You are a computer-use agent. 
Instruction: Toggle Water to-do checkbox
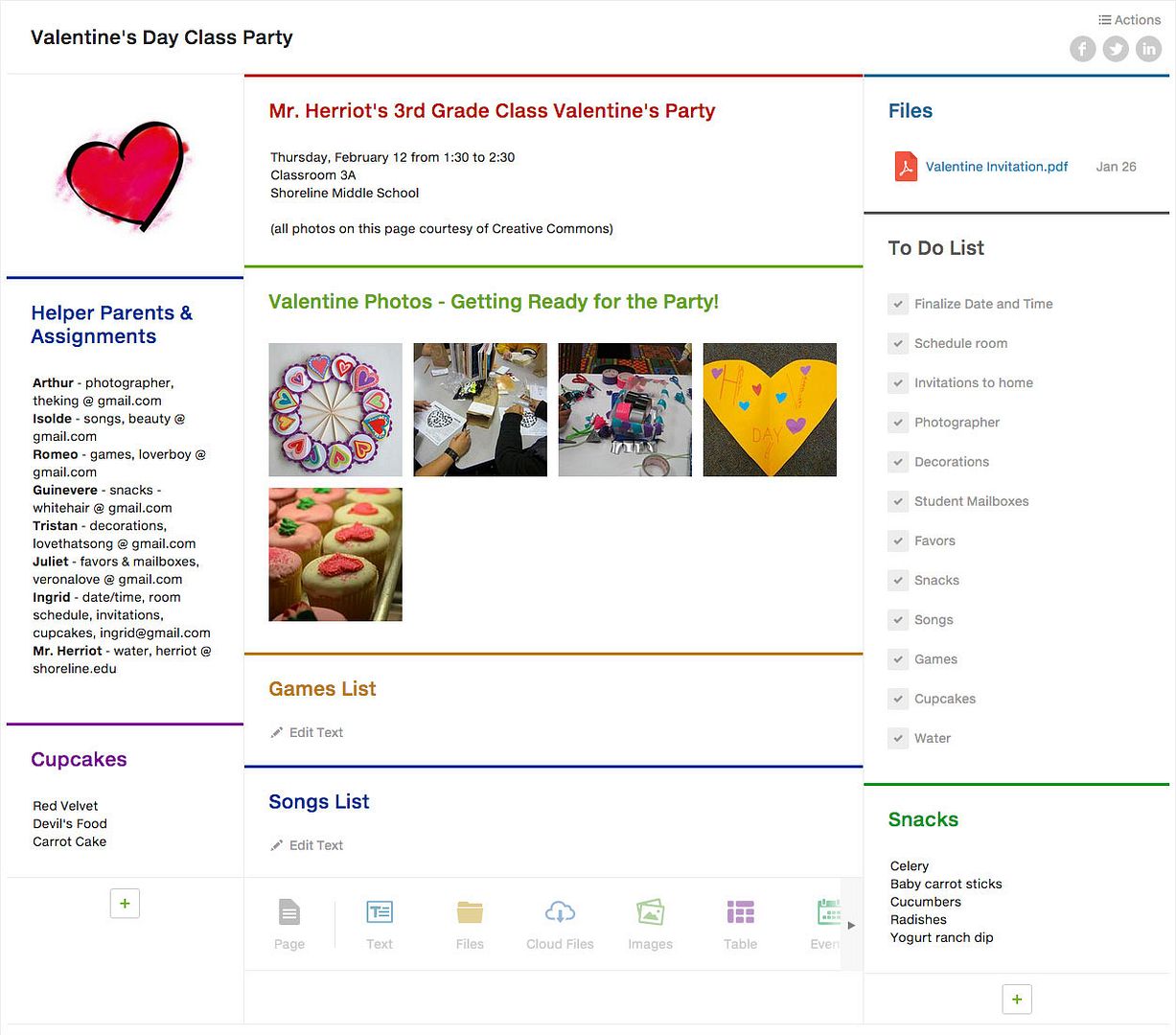(898, 738)
